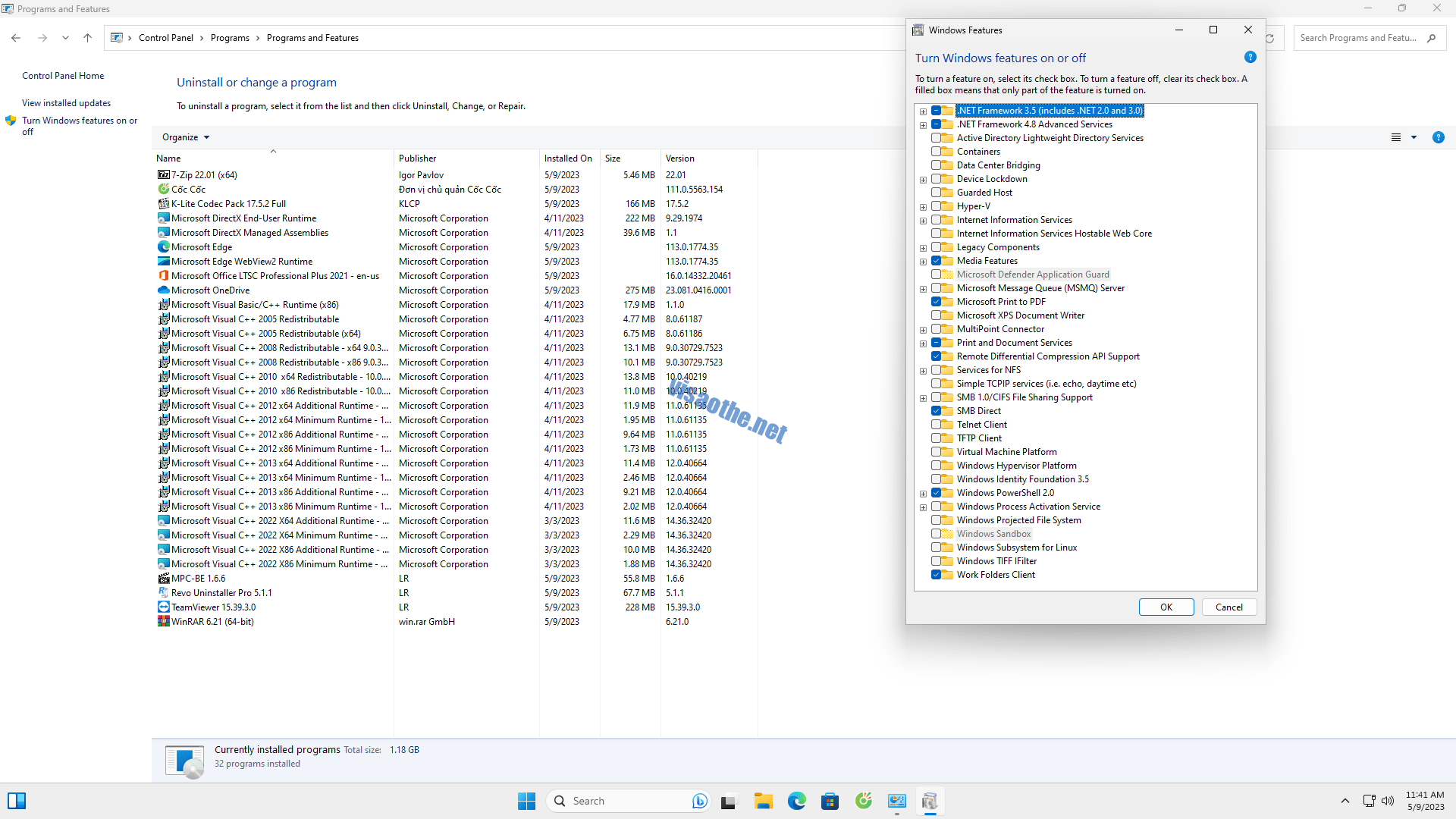1456x819 pixels.
Task: Click the K-Lite Codec Pack icon
Action: tap(163, 204)
